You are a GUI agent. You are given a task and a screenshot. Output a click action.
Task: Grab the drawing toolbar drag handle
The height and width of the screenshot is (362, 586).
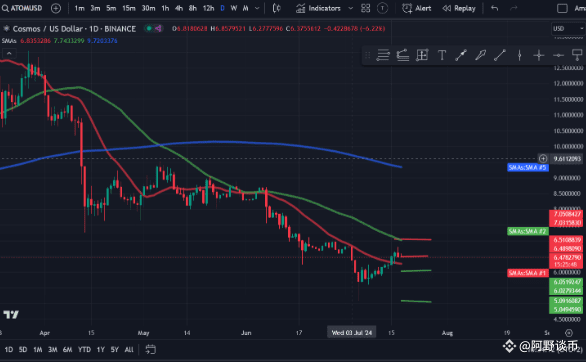coord(367,55)
